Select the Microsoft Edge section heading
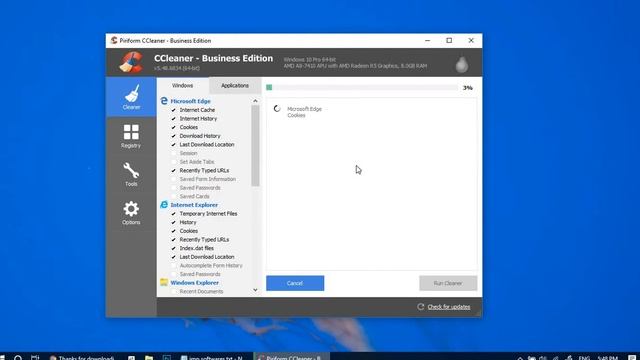Viewport: 640px width, 360px height. click(191, 101)
